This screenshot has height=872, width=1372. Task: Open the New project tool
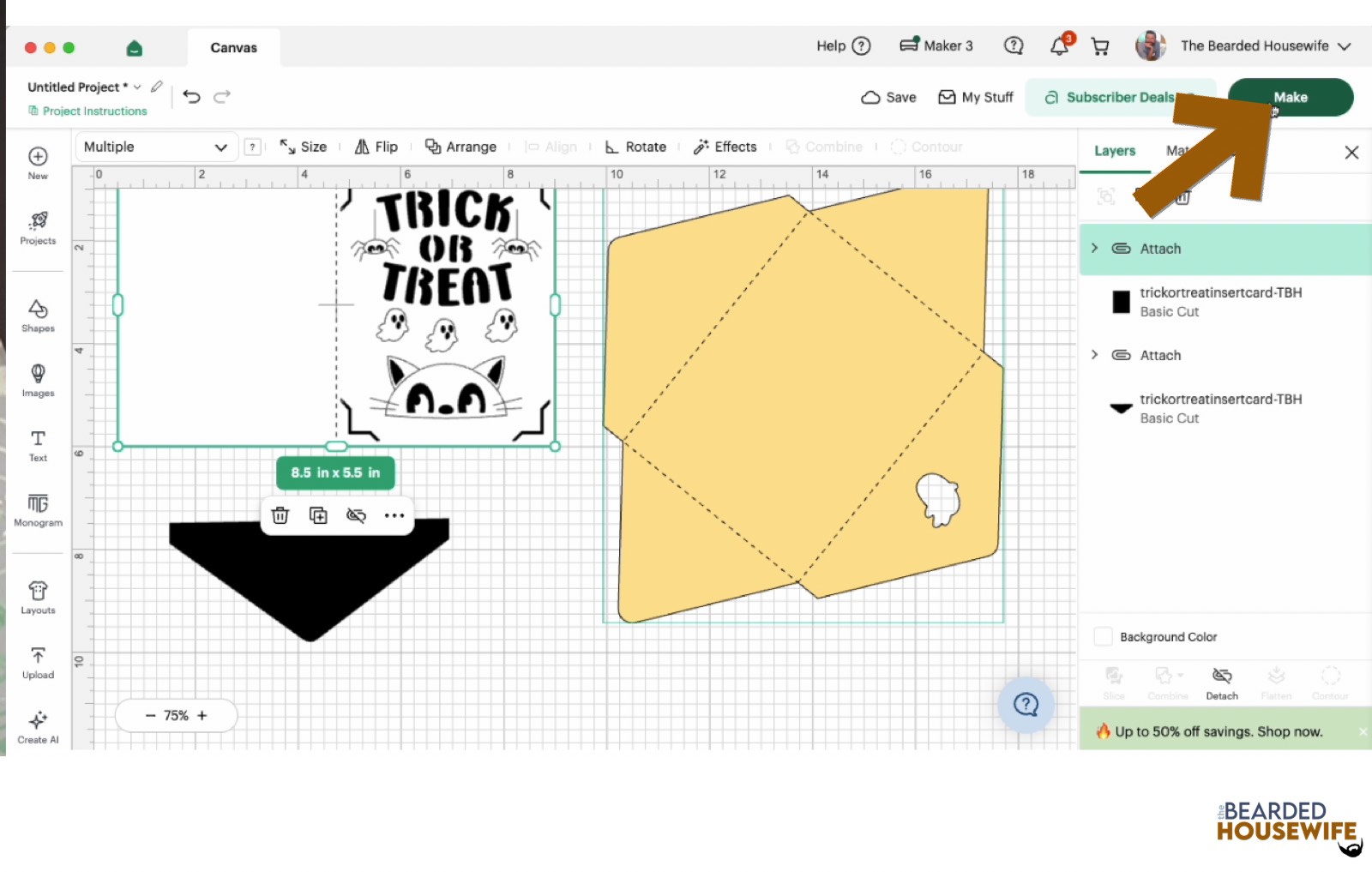coord(38,163)
